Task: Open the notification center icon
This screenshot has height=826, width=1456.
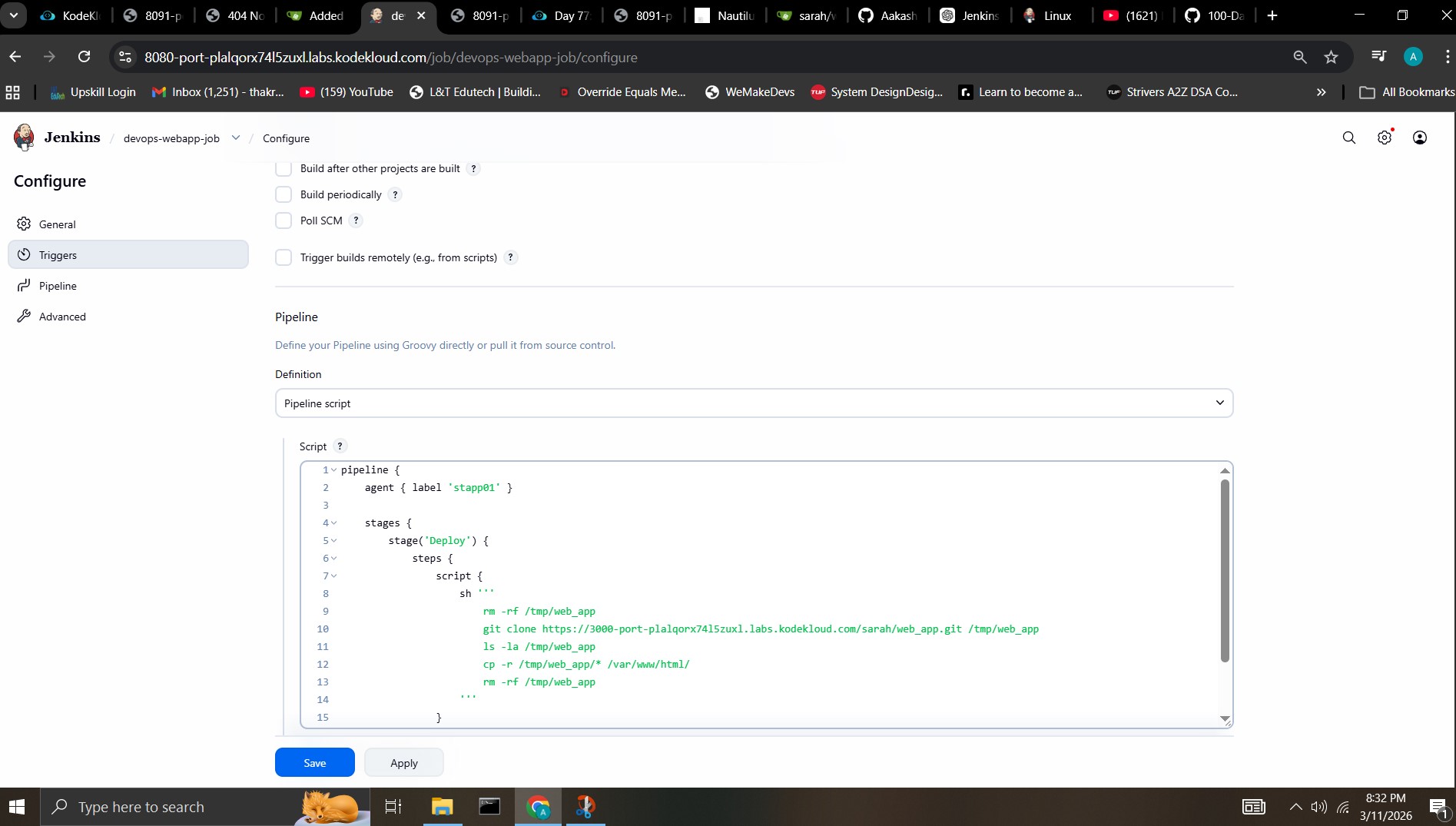Action: click(x=1438, y=807)
